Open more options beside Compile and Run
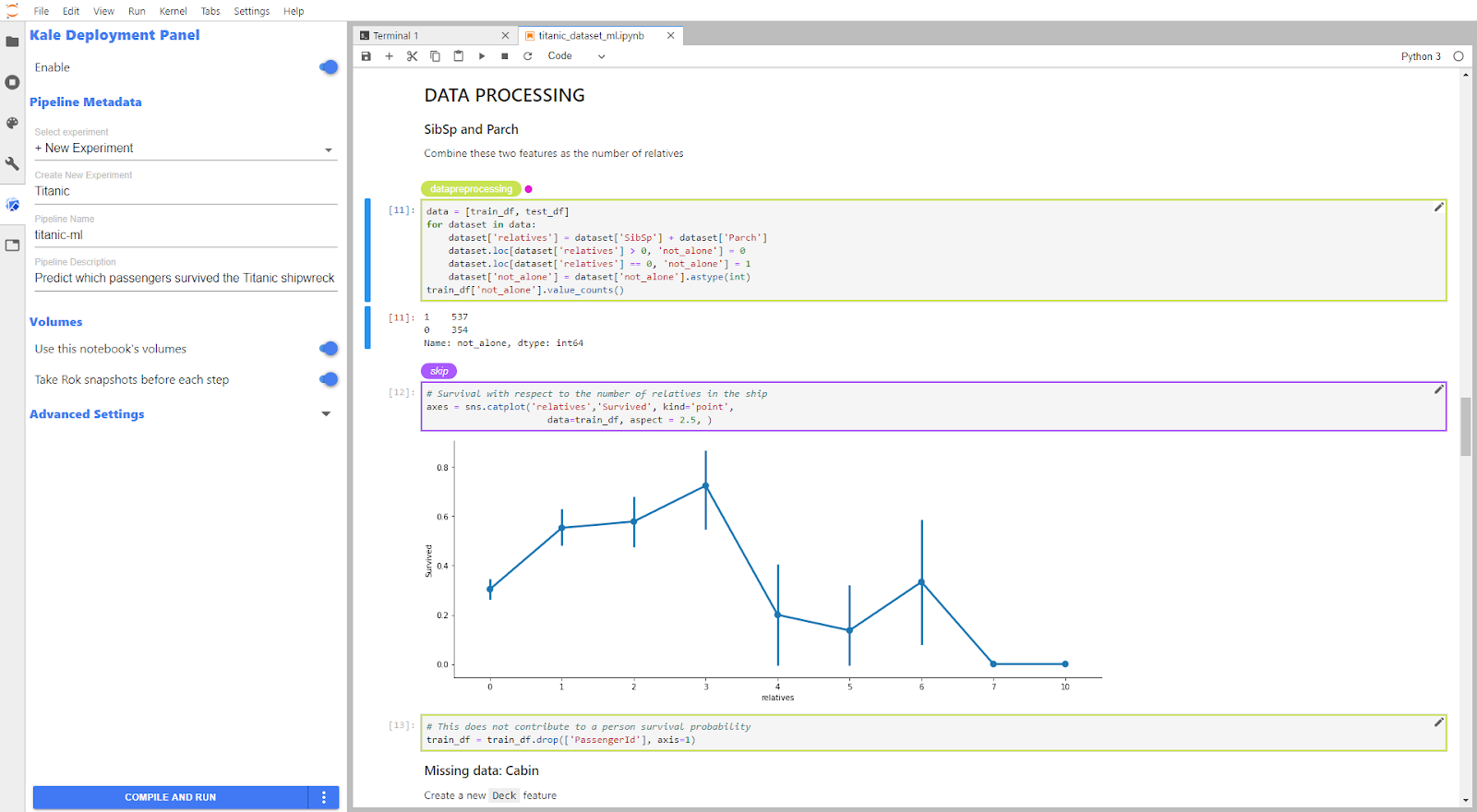 pyautogui.click(x=323, y=797)
